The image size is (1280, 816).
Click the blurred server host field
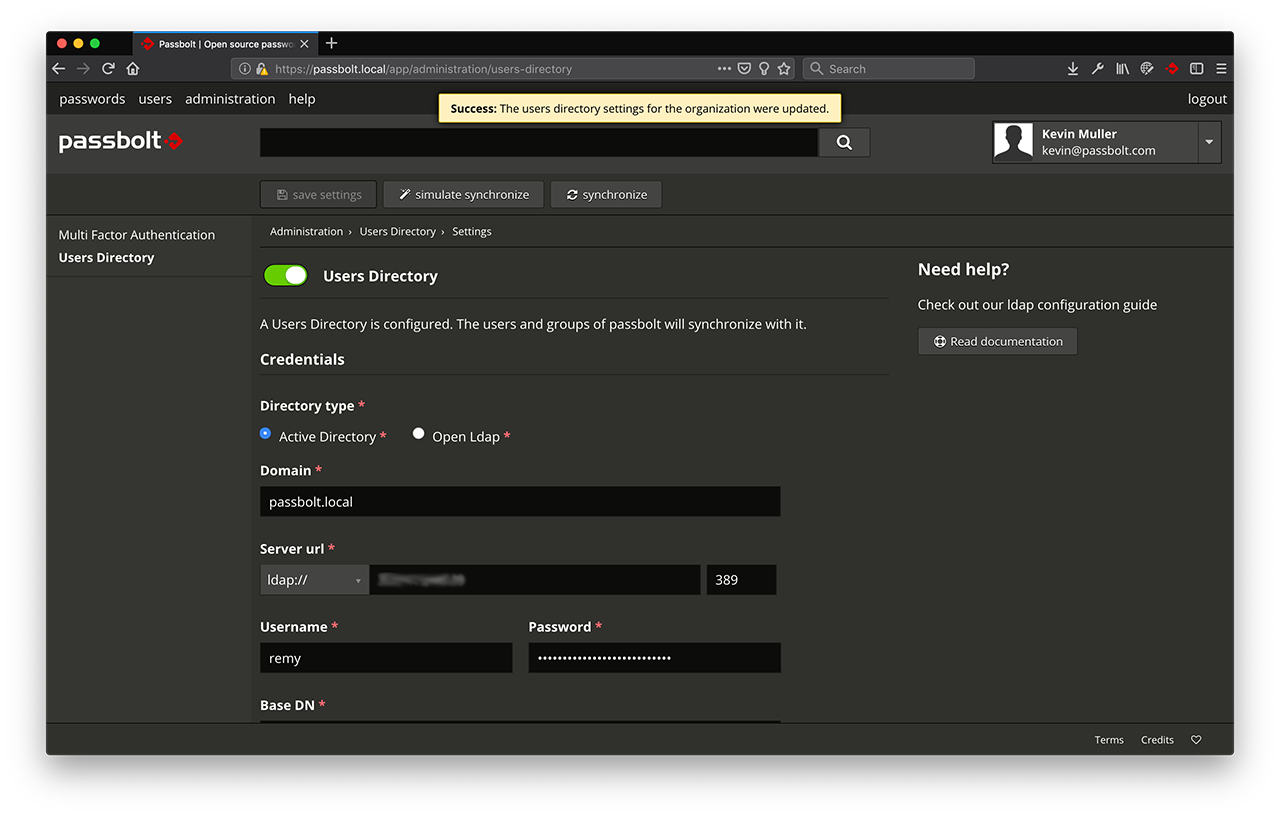[535, 580]
